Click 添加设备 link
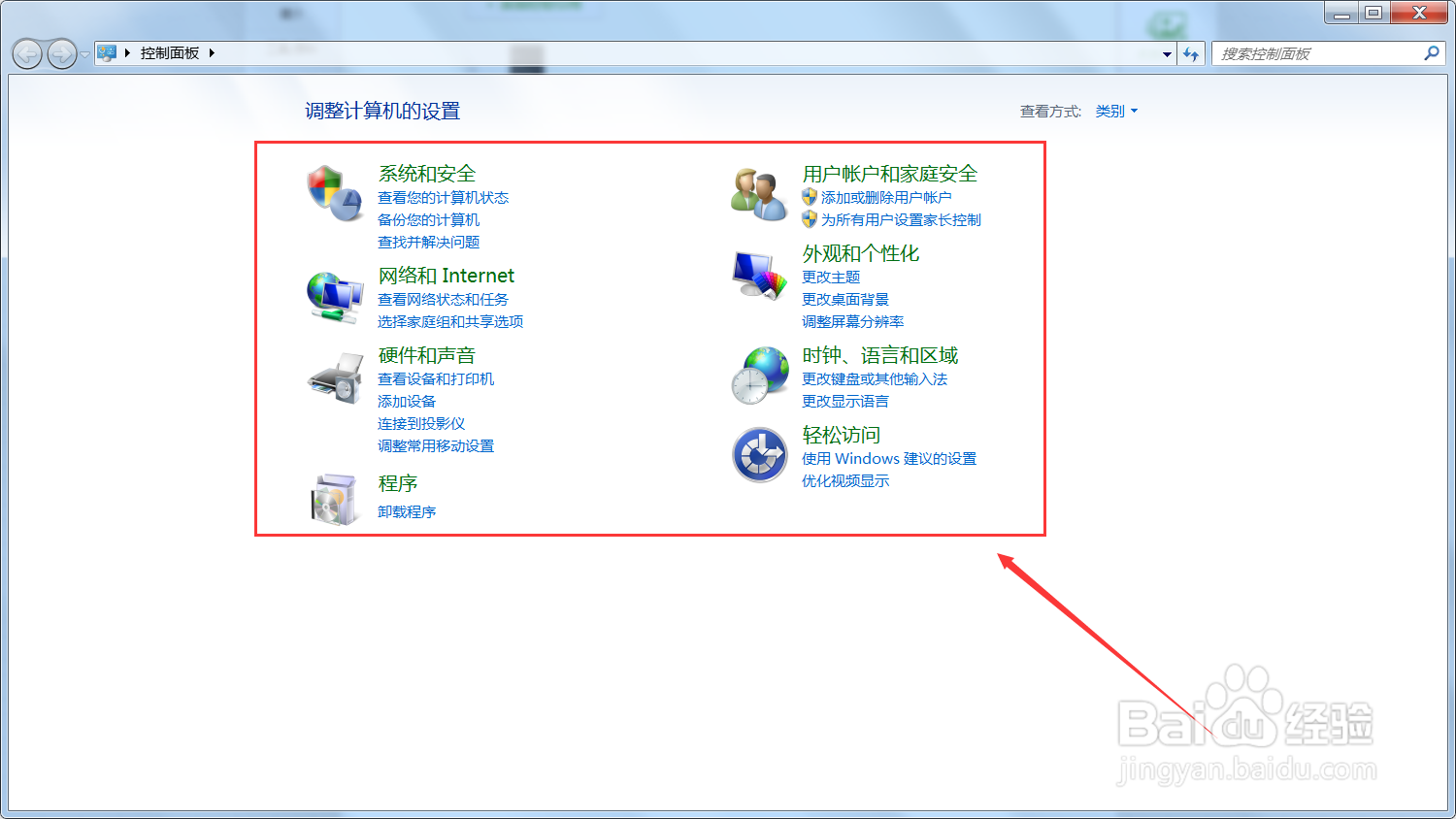The height and width of the screenshot is (819, 1456). [x=407, y=402]
